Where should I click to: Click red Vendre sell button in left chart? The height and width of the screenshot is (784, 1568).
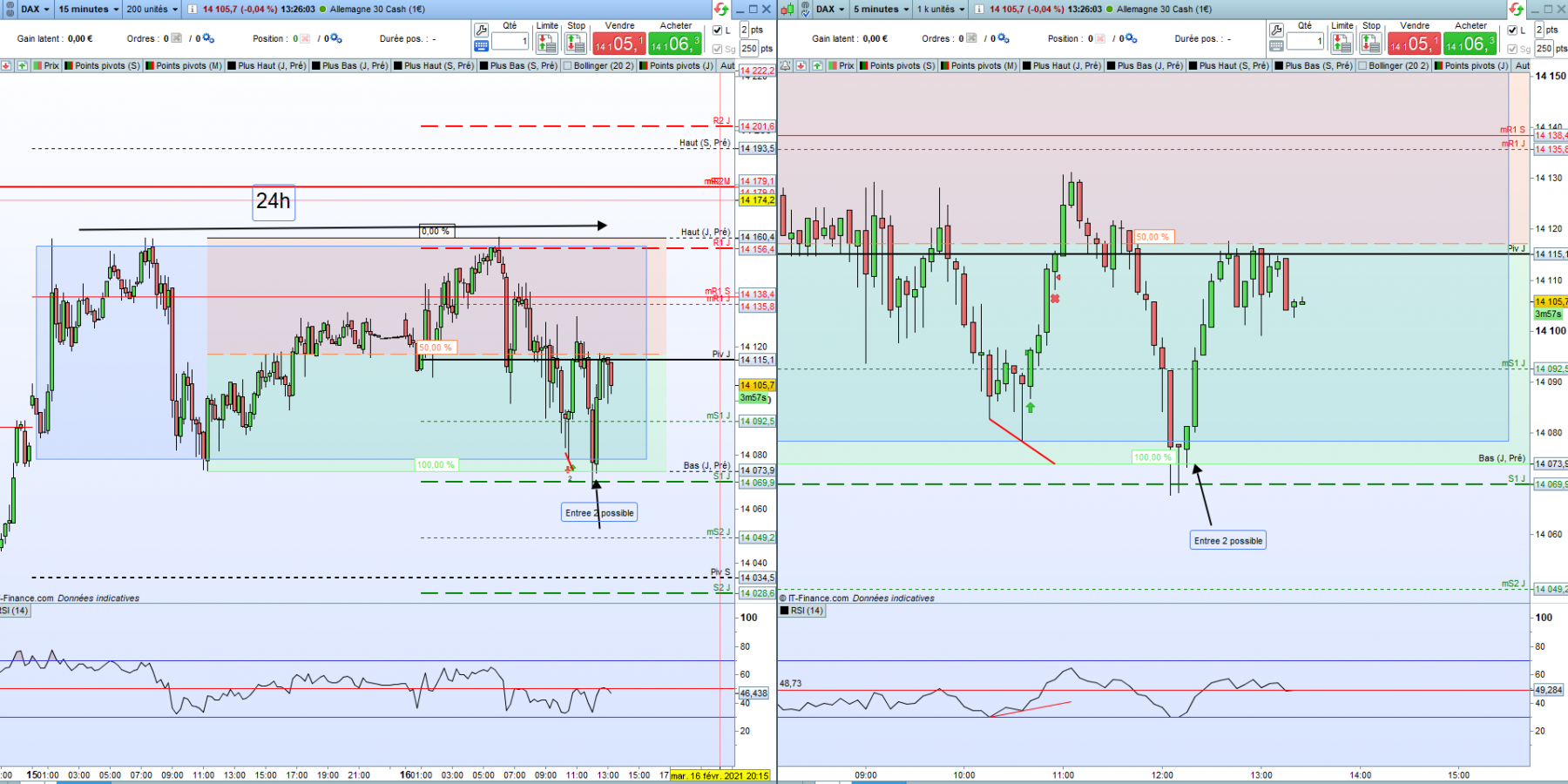click(x=619, y=43)
